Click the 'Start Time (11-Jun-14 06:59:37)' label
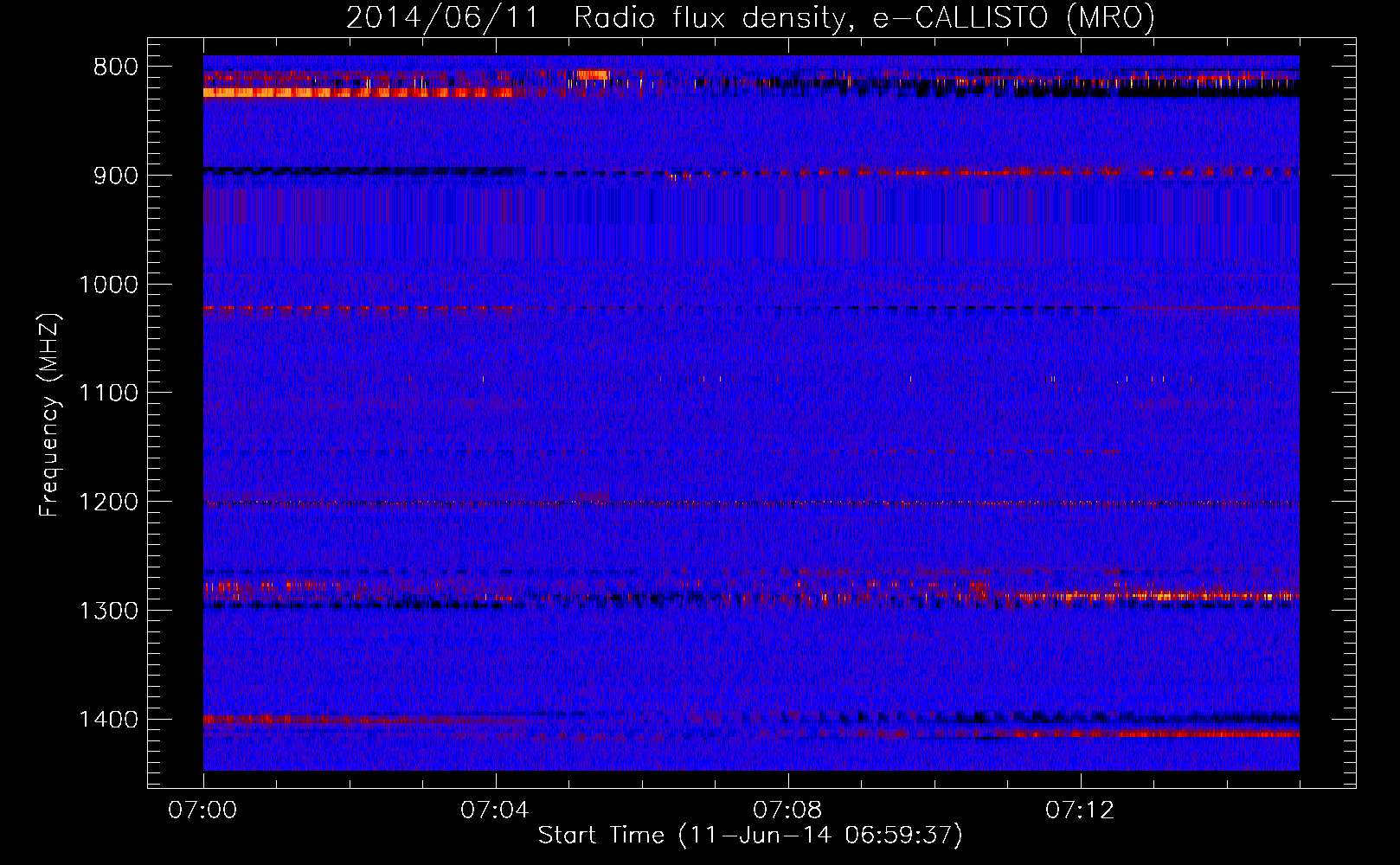The height and width of the screenshot is (865, 1400). (750, 836)
